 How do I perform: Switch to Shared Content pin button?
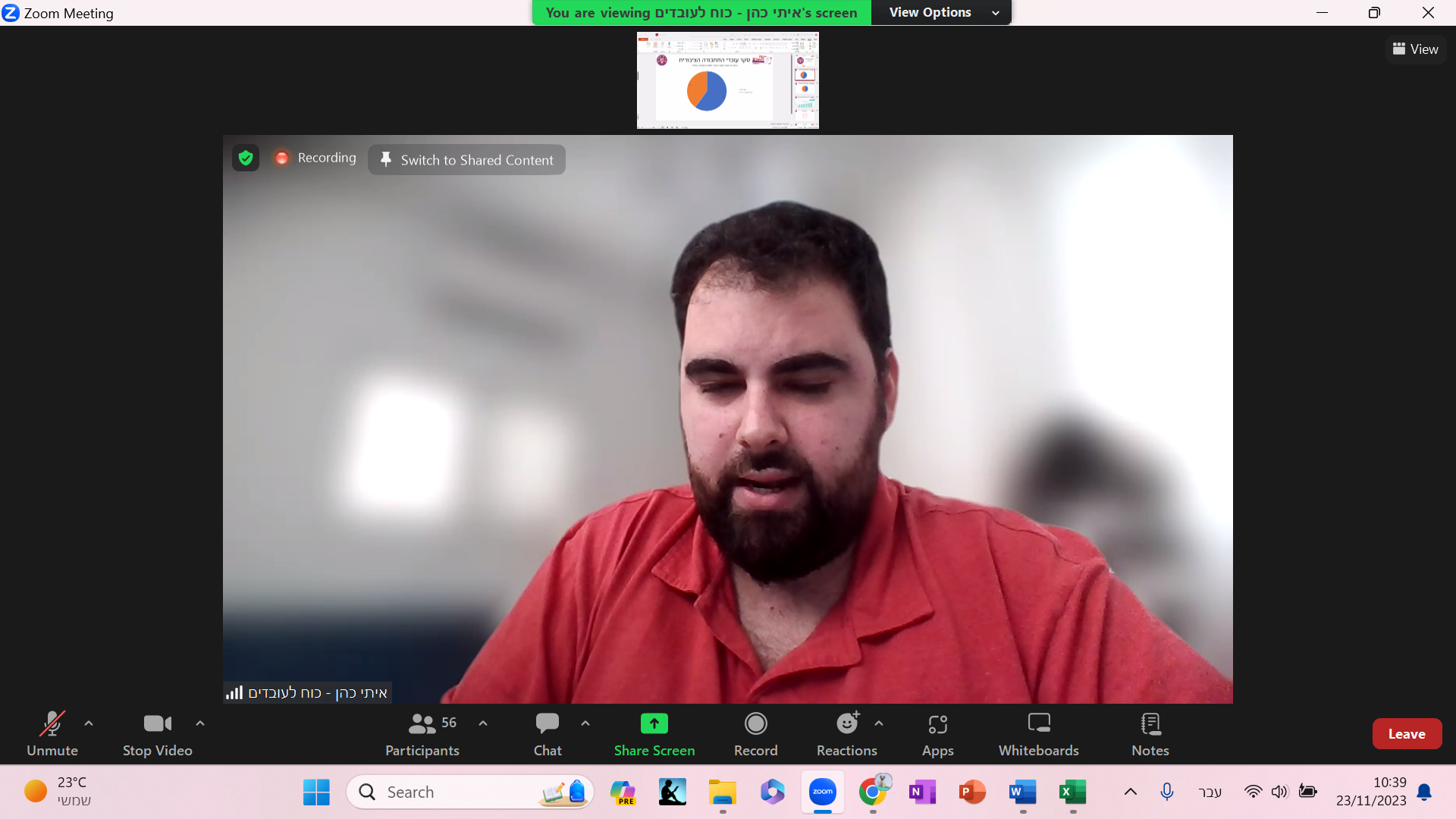[x=466, y=160]
